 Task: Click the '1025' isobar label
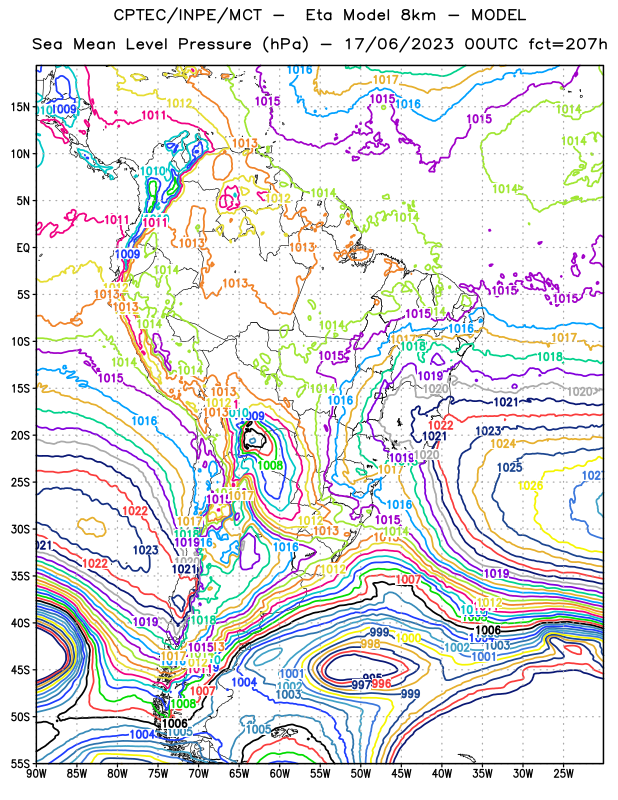coord(510,467)
